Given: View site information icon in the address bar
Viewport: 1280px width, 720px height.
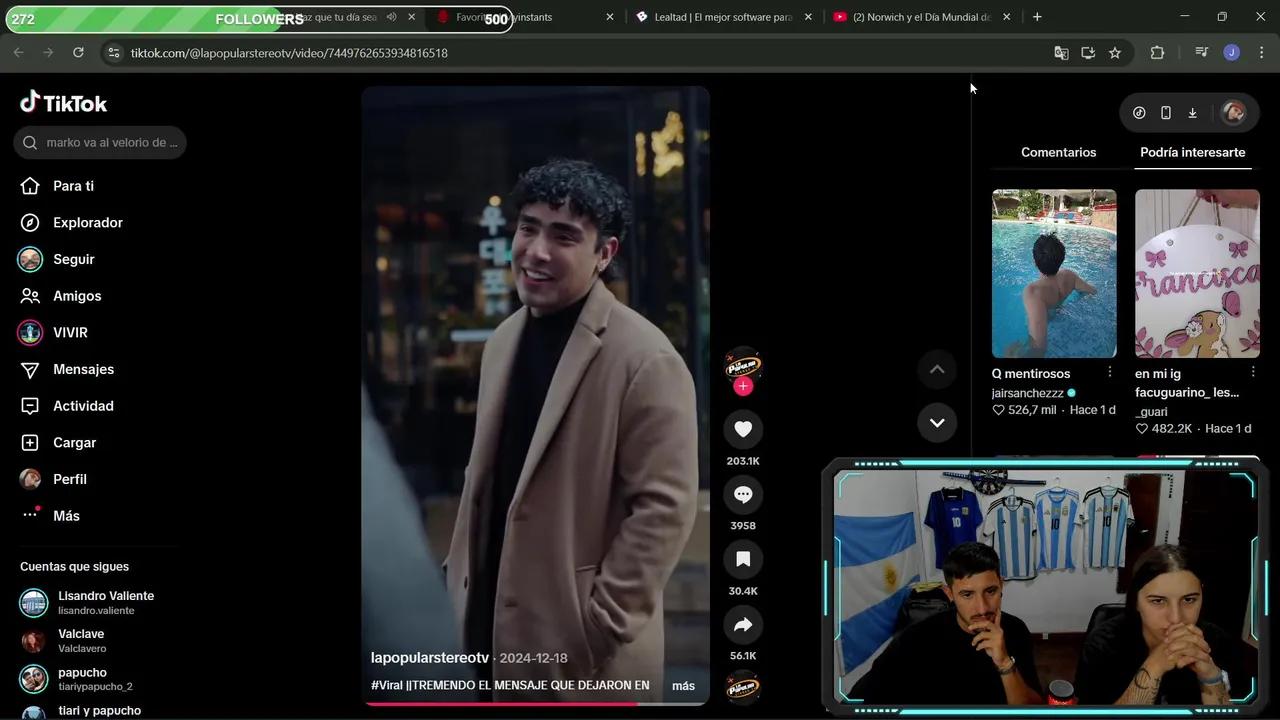Looking at the screenshot, I should pyautogui.click(x=114, y=53).
